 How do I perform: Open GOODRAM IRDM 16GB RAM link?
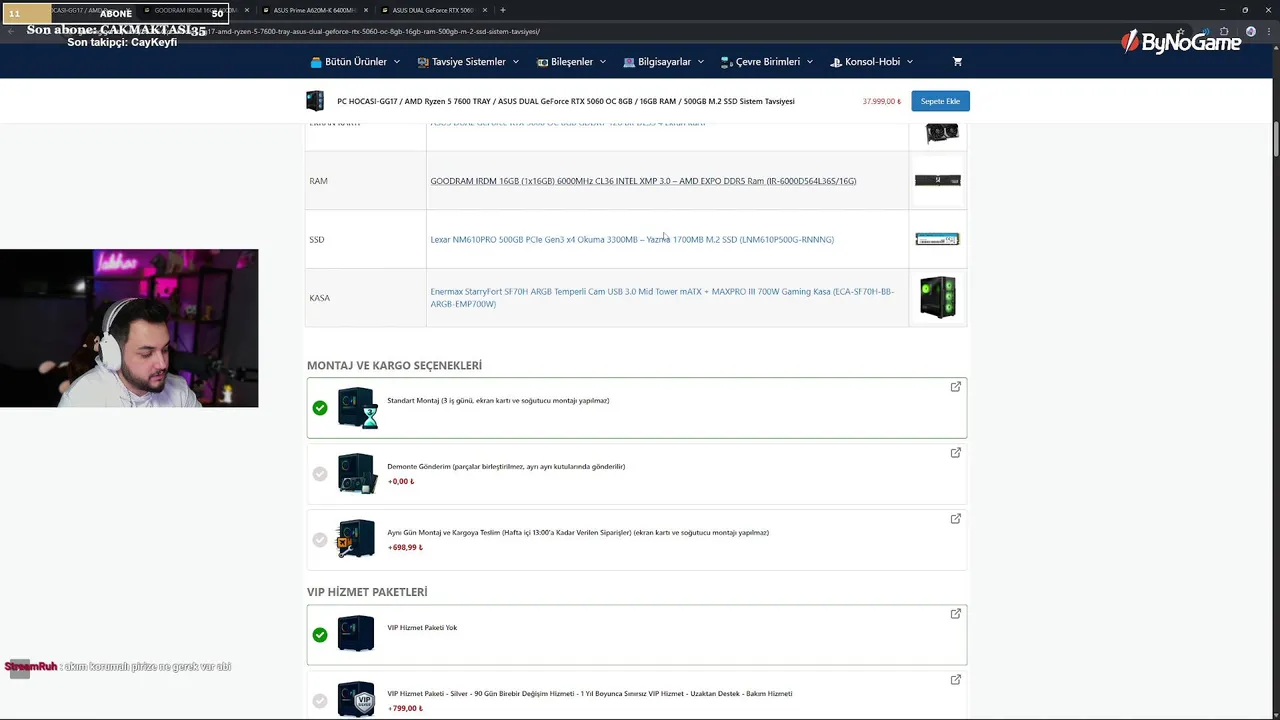coord(643,181)
